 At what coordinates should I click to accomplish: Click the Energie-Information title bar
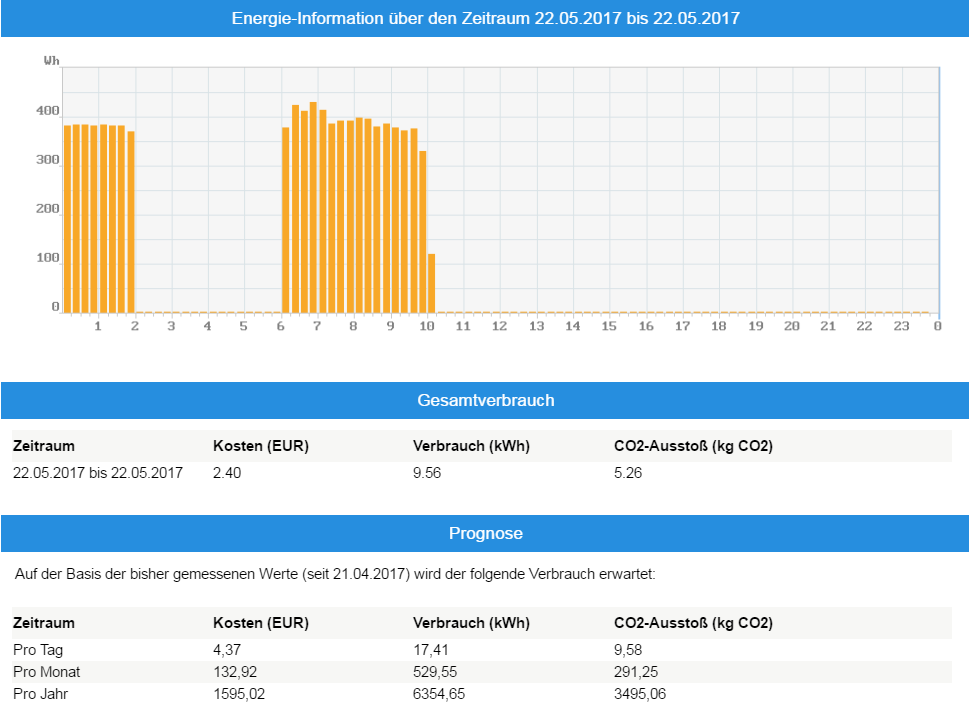(485, 19)
